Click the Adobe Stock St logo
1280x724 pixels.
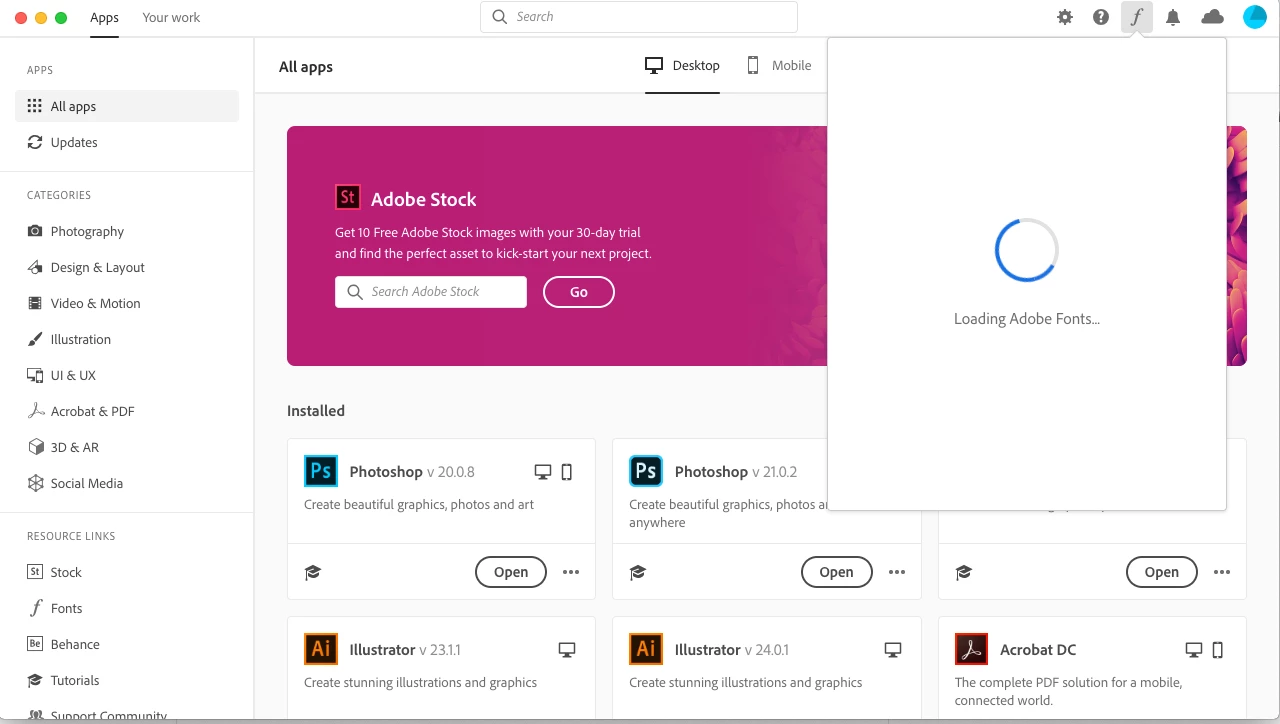(x=347, y=197)
